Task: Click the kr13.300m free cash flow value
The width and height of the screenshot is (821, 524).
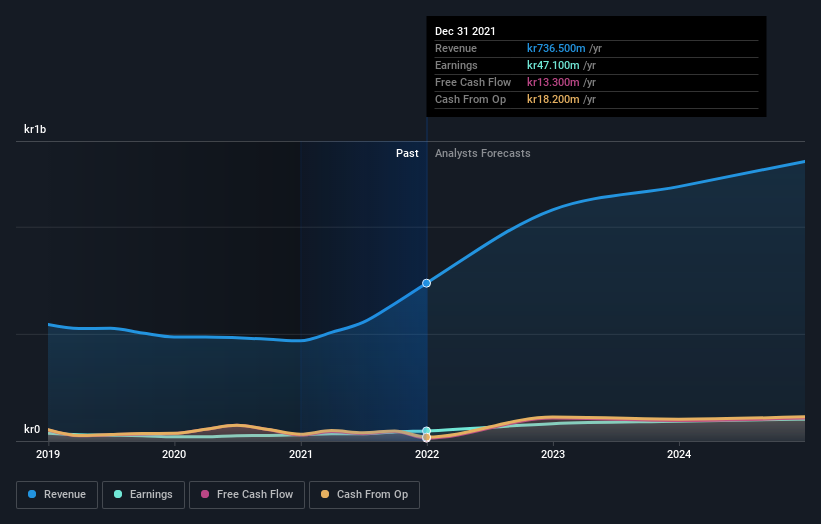Action: tap(553, 83)
